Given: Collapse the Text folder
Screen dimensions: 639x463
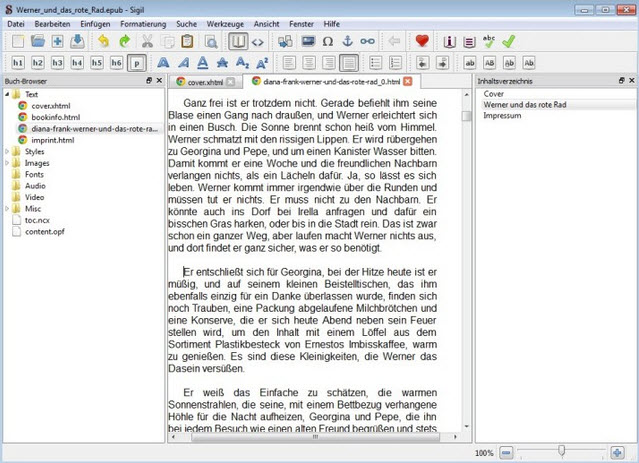Looking at the screenshot, I should pos(7,94).
